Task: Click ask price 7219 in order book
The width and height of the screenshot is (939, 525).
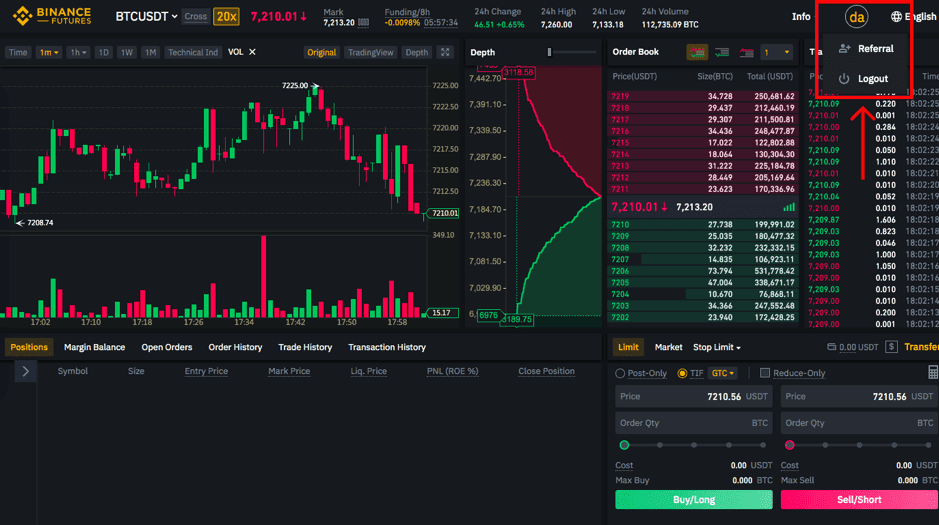Action: 620,96
